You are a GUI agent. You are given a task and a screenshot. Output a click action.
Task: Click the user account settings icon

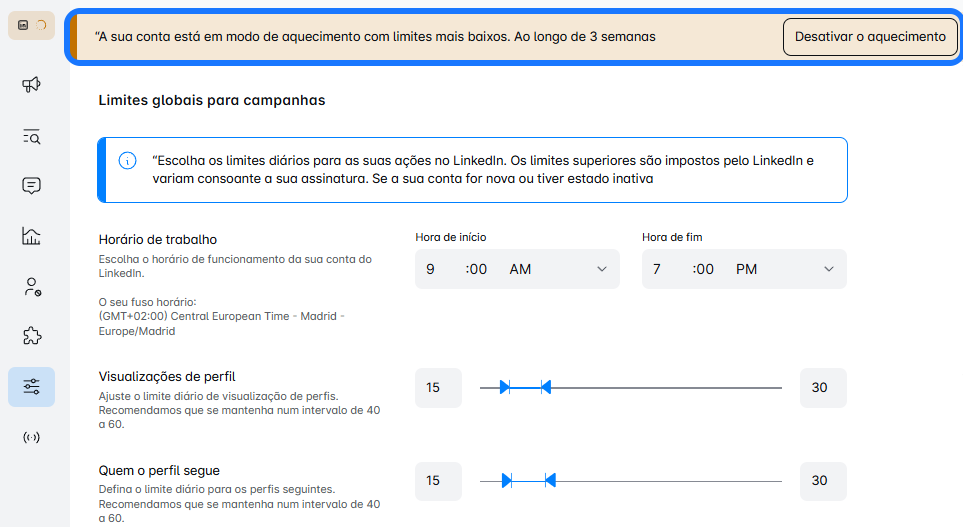pyautogui.click(x=31, y=287)
